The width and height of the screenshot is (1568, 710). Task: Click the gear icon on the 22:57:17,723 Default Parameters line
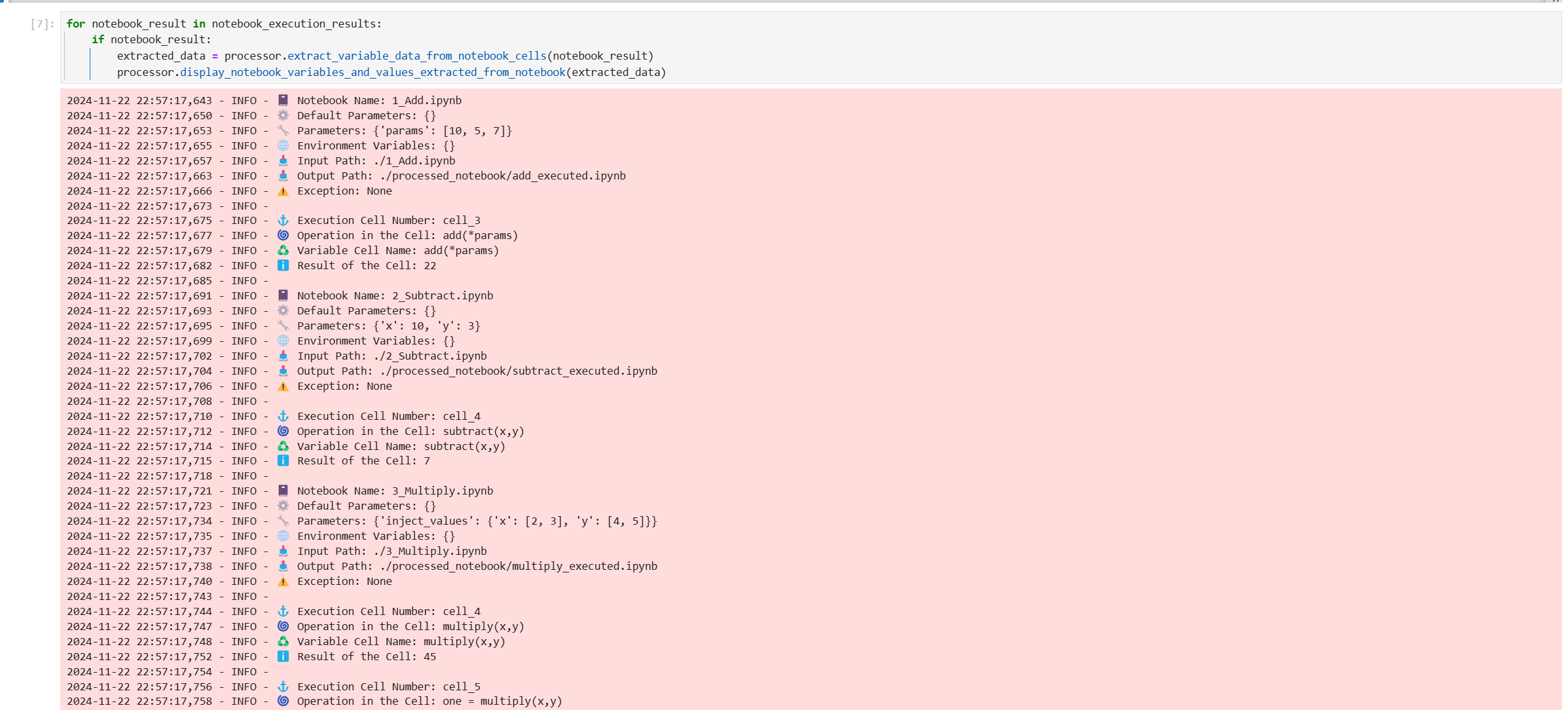[x=283, y=506]
